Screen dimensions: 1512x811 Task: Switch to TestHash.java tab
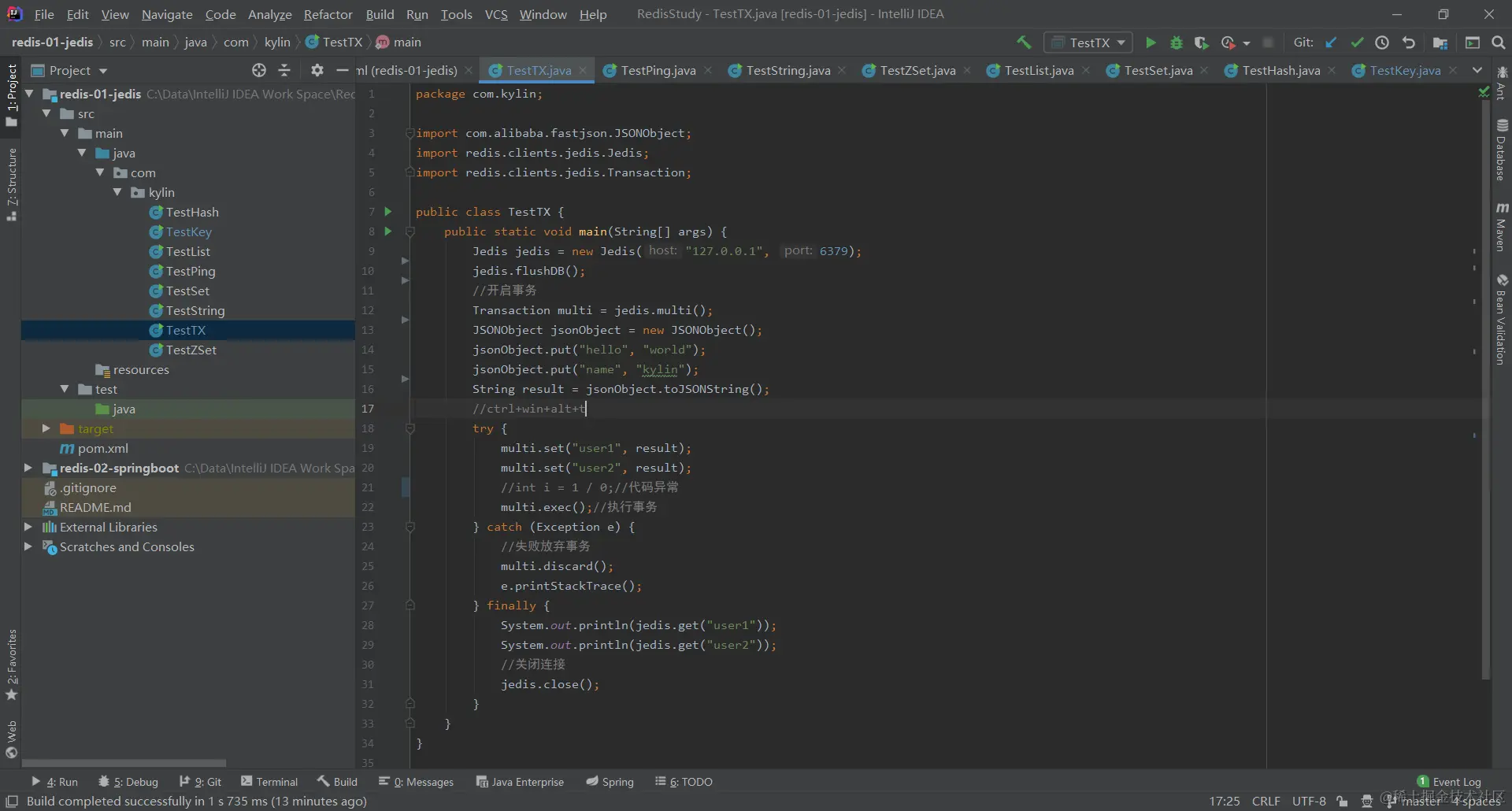click(x=1280, y=70)
